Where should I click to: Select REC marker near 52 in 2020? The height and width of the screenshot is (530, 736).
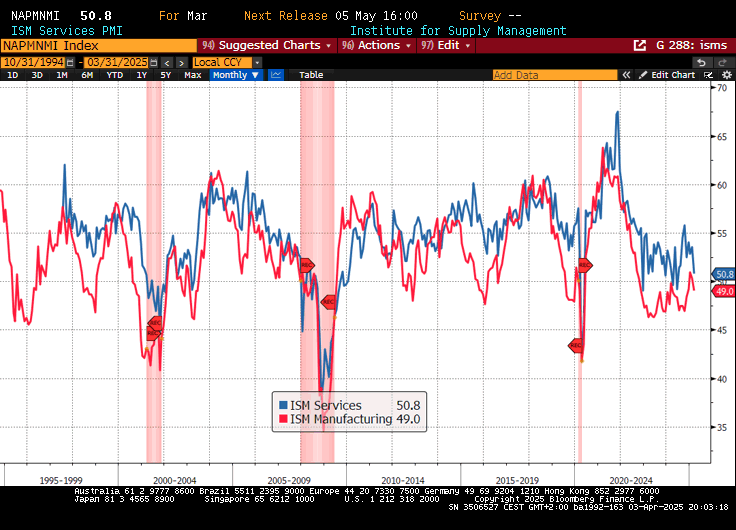click(585, 265)
